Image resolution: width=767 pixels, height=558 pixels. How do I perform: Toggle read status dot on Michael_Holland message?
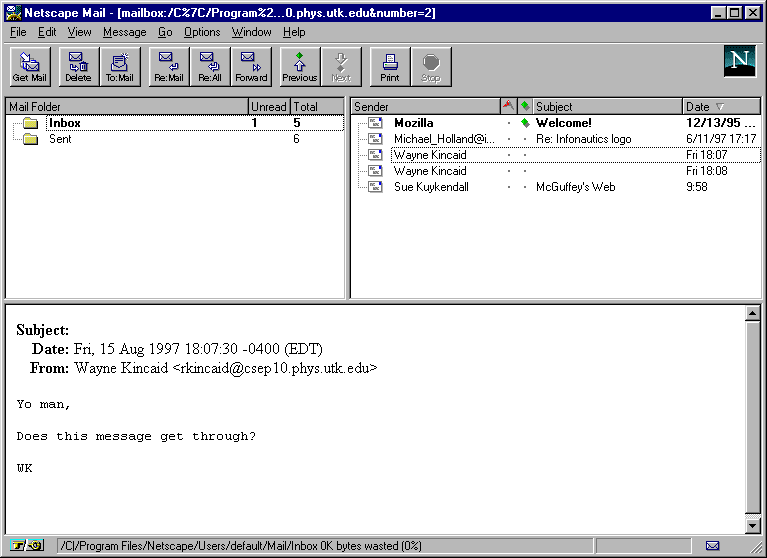coord(524,139)
